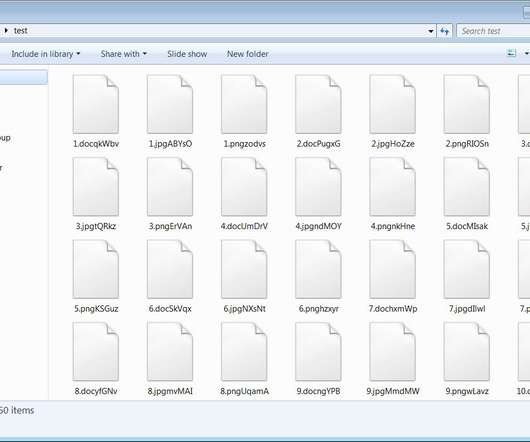Click the 2.pngRIOSn file icon
Screen dimensions: 530x442
point(466,104)
